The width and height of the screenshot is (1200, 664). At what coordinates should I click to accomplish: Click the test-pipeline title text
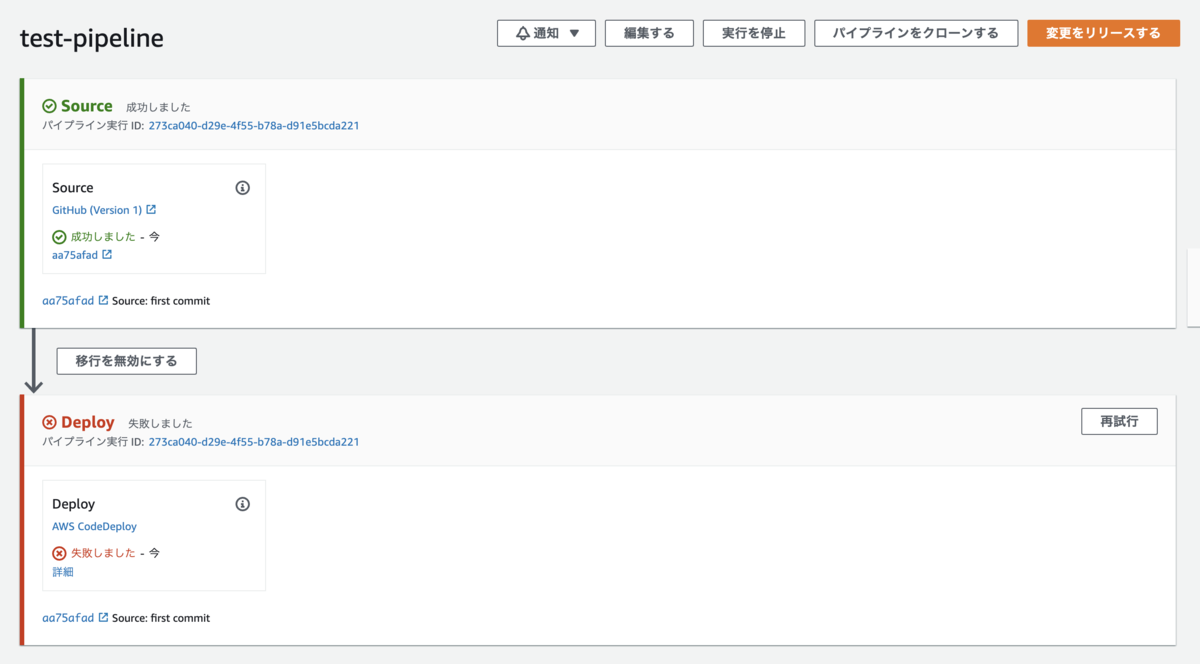click(91, 39)
